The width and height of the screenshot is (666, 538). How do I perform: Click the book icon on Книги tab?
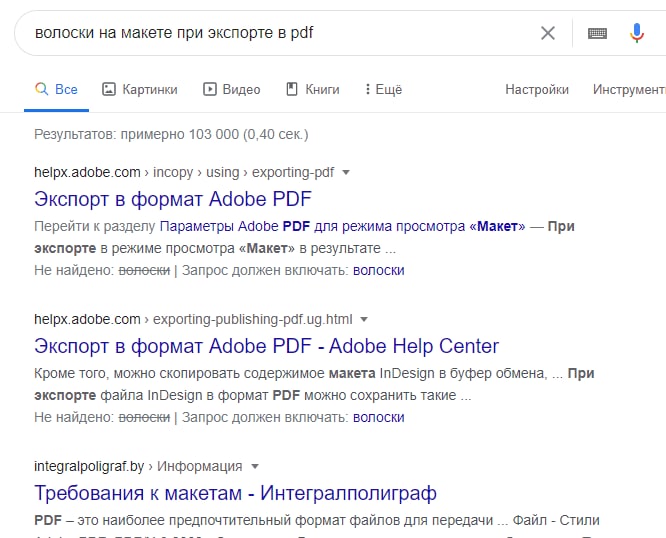[292, 89]
